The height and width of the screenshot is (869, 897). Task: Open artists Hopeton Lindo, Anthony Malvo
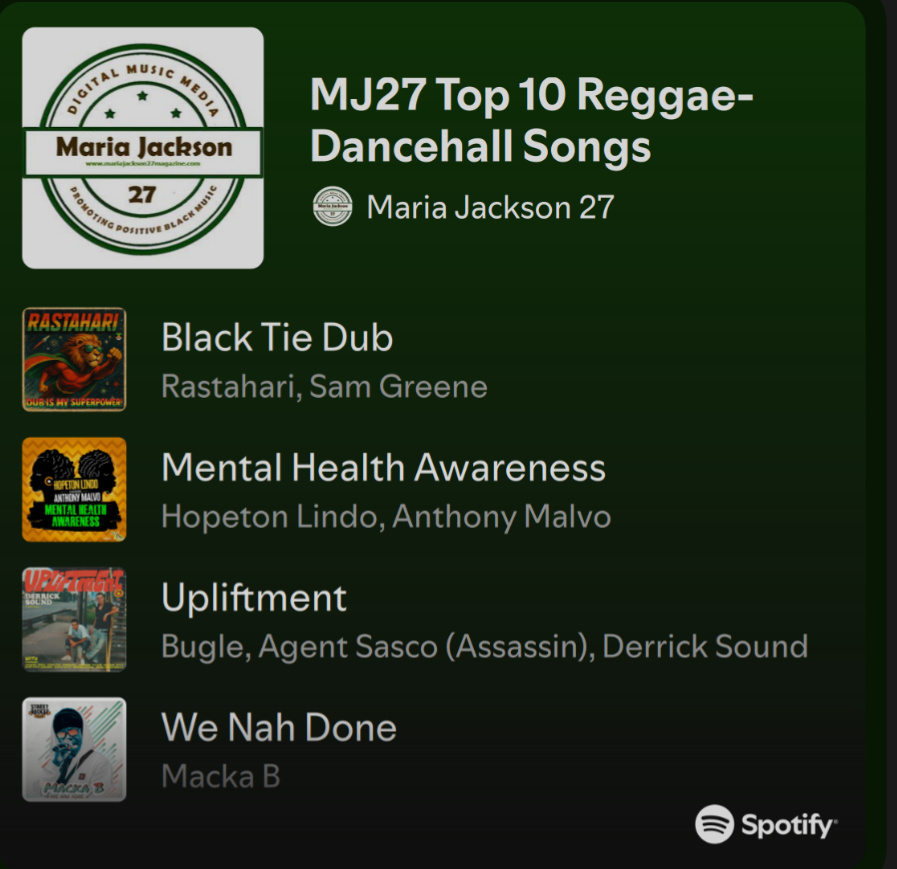tap(386, 517)
